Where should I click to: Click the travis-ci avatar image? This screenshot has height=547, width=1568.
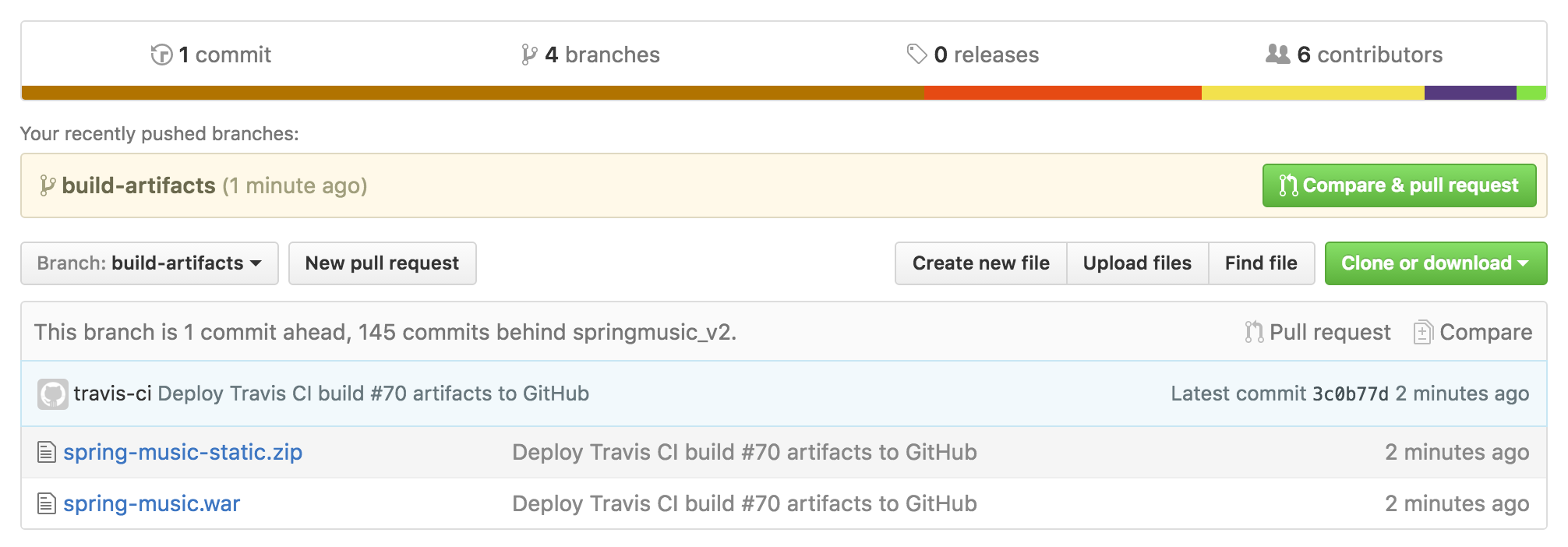53,394
